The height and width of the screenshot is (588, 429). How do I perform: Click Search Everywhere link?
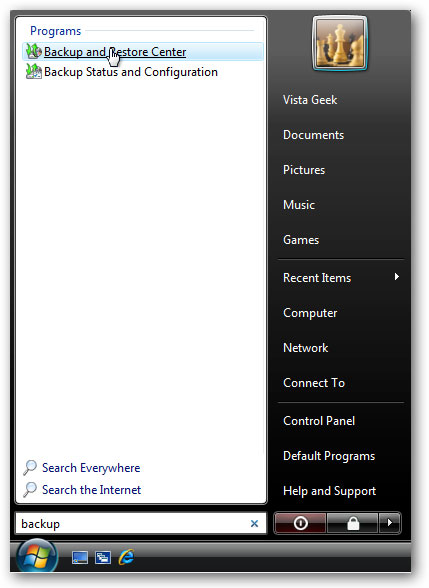(91, 468)
